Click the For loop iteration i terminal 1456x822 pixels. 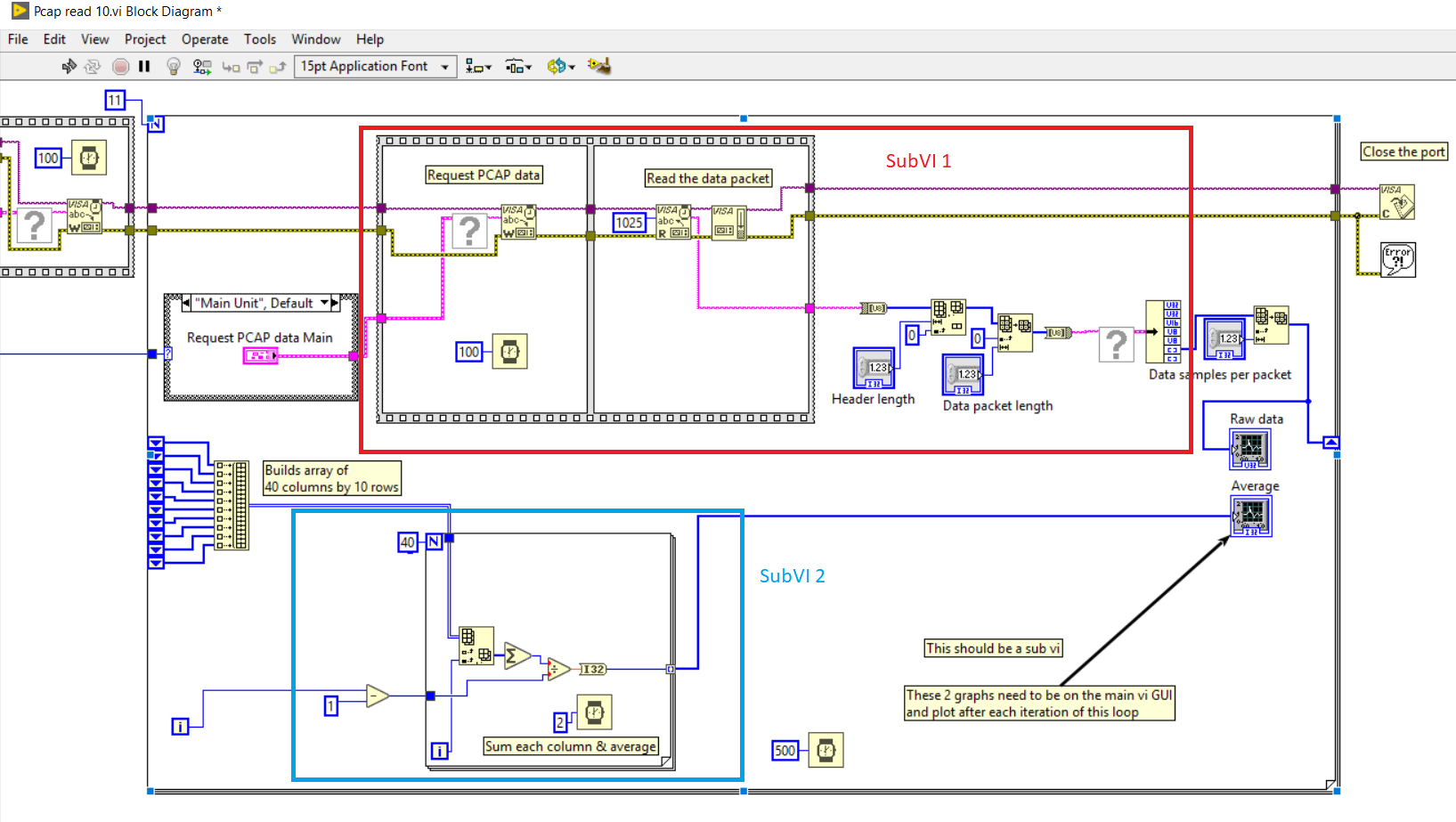(439, 751)
